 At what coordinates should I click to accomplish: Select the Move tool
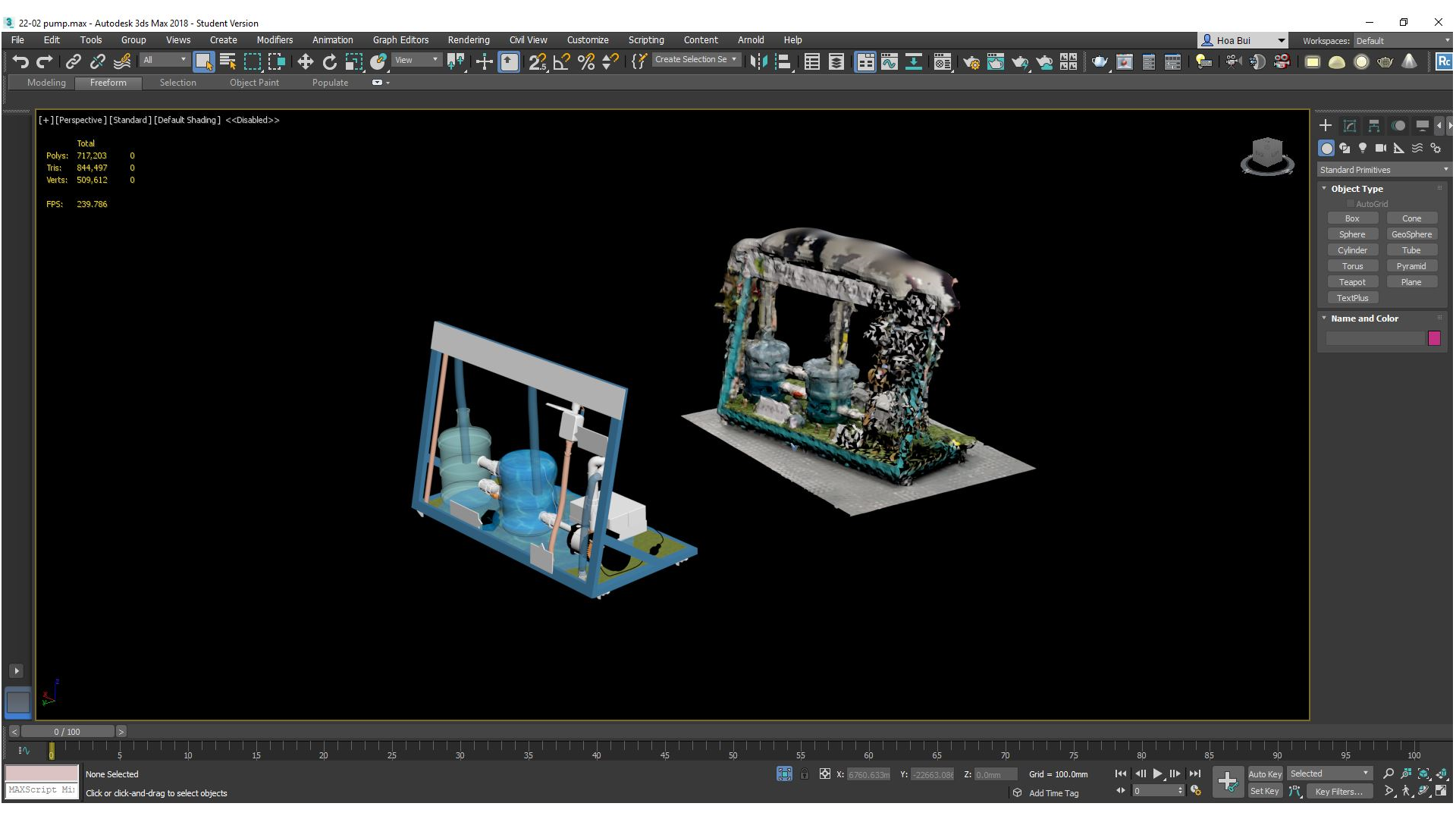tap(305, 61)
